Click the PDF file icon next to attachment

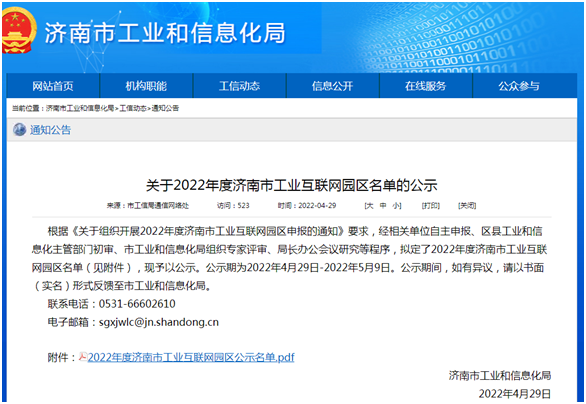click(x=83, y=357)
